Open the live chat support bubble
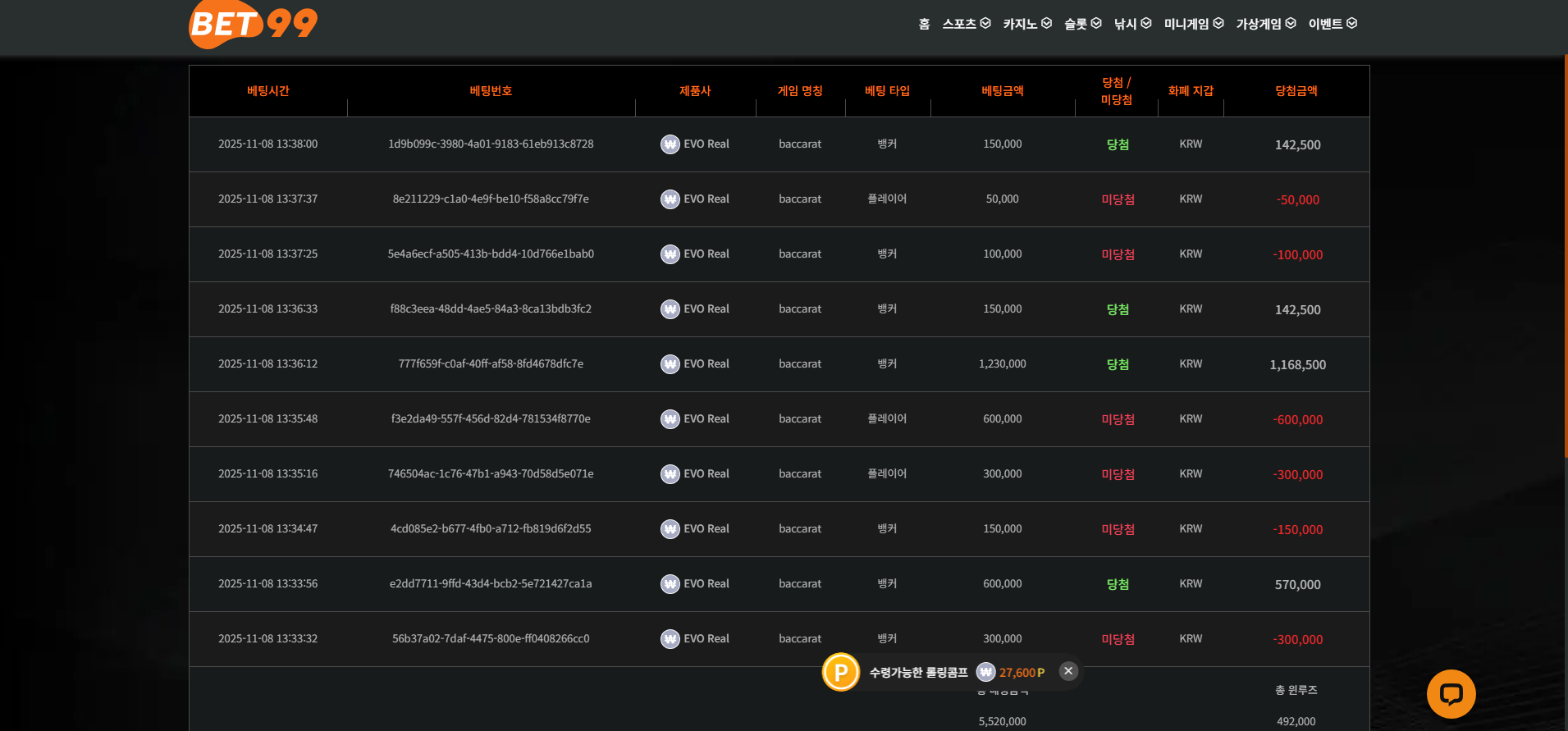The height and width of the screenshot is (731, 1568). click(1451, 694)
